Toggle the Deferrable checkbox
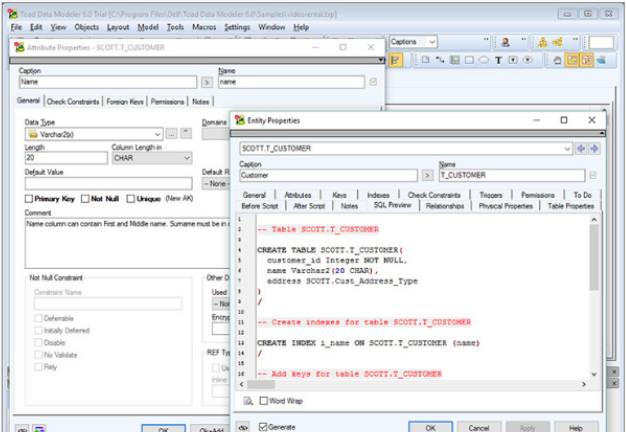The width and height of the screenshot is (626, 432). [38, 319]
